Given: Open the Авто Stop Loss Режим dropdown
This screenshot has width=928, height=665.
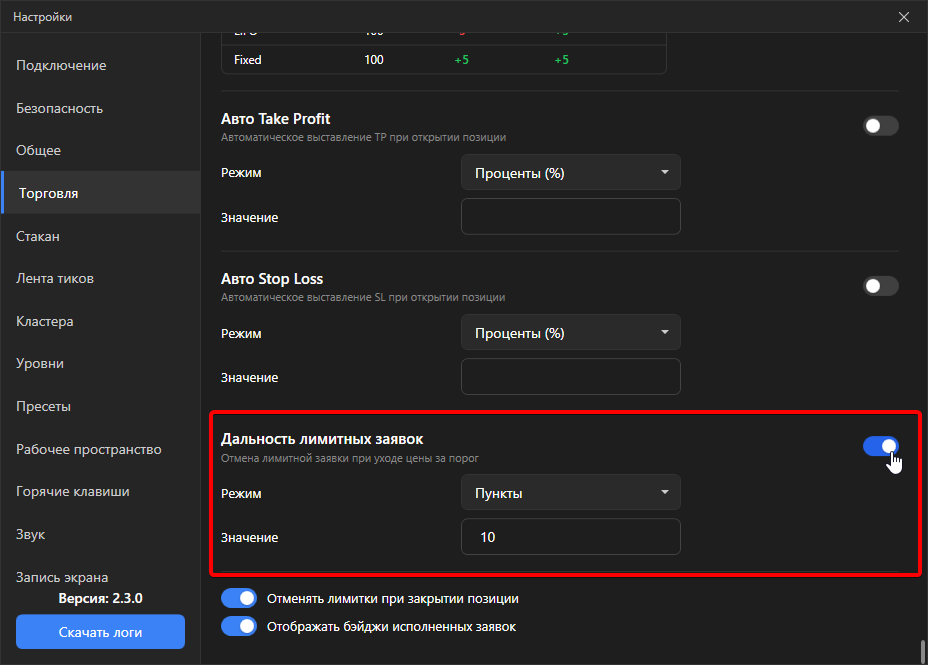Looking at the screenshot, I should click(571, 333).
